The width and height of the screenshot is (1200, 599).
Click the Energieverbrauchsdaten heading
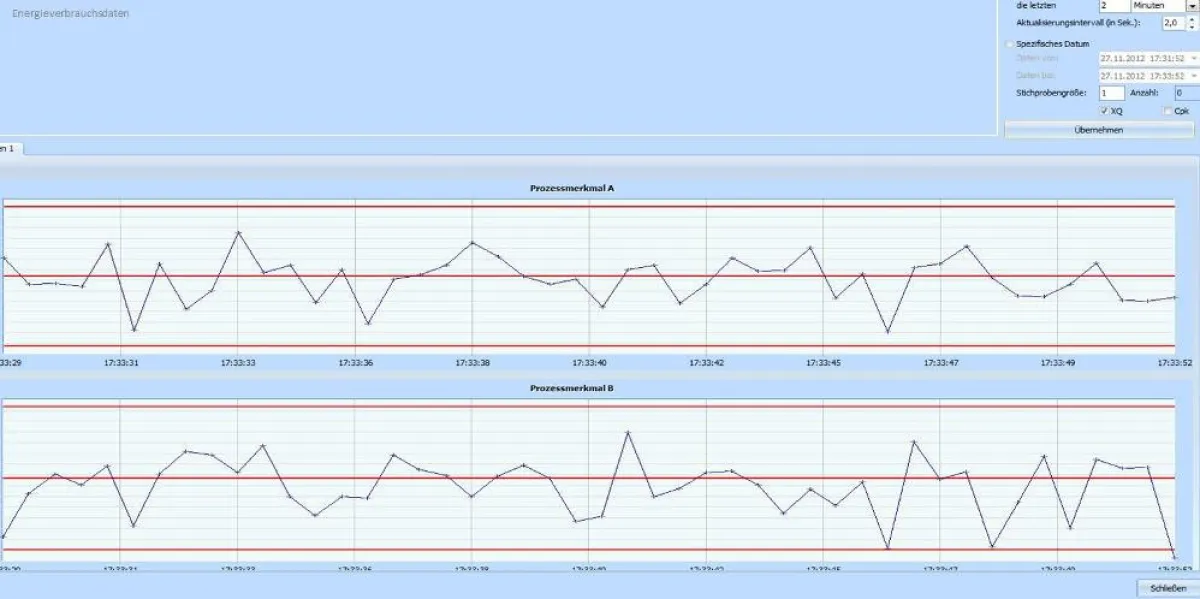[x=70, y=14]
